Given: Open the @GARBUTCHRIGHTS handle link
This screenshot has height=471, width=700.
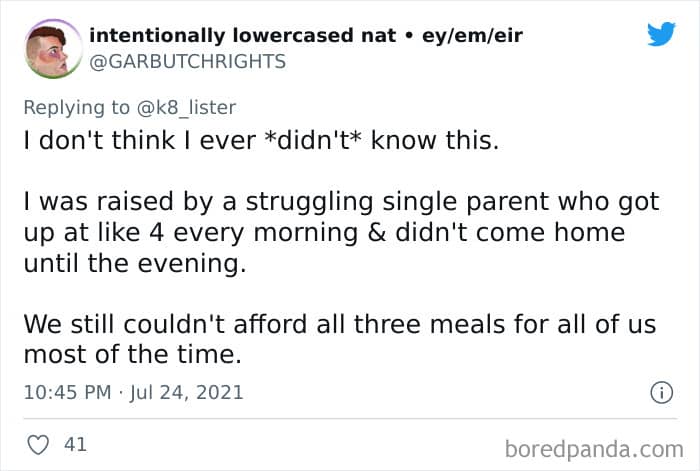Looking at the screenshot, I should [x=187, y=62].
